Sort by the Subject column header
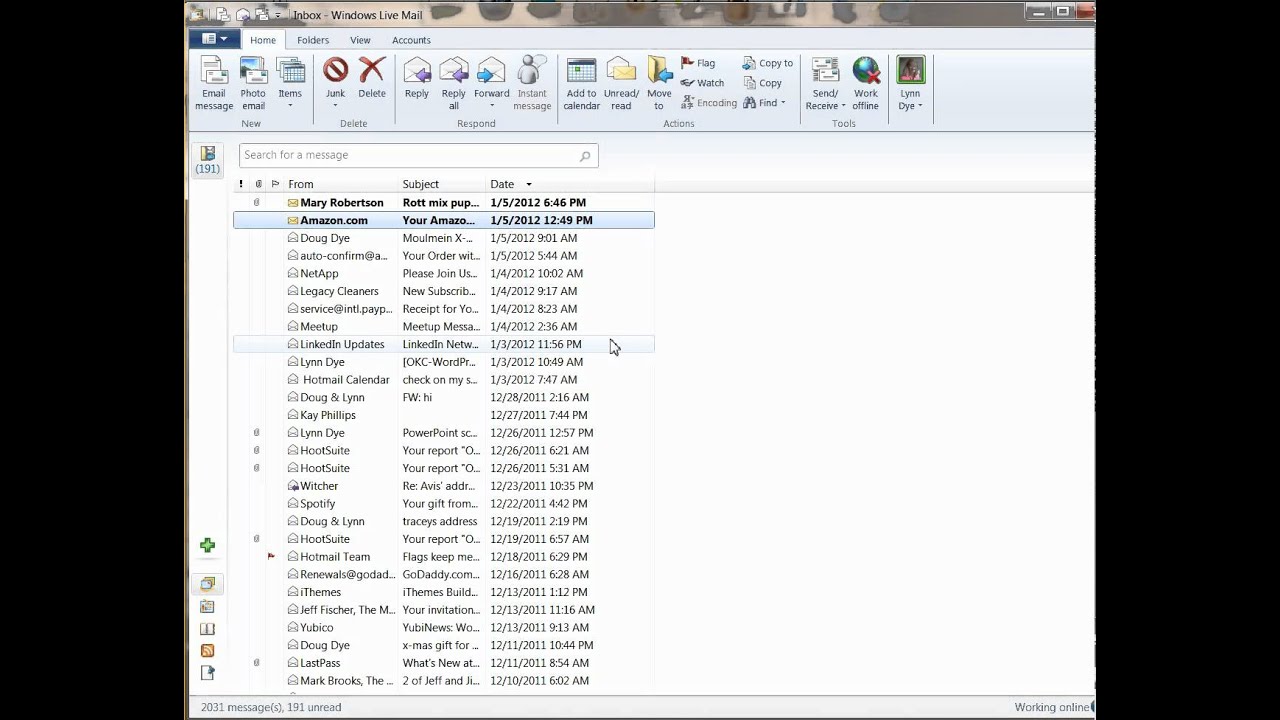Image resolution: width=1280 pixels, height=720 pixels. click(x=443, y=184)
